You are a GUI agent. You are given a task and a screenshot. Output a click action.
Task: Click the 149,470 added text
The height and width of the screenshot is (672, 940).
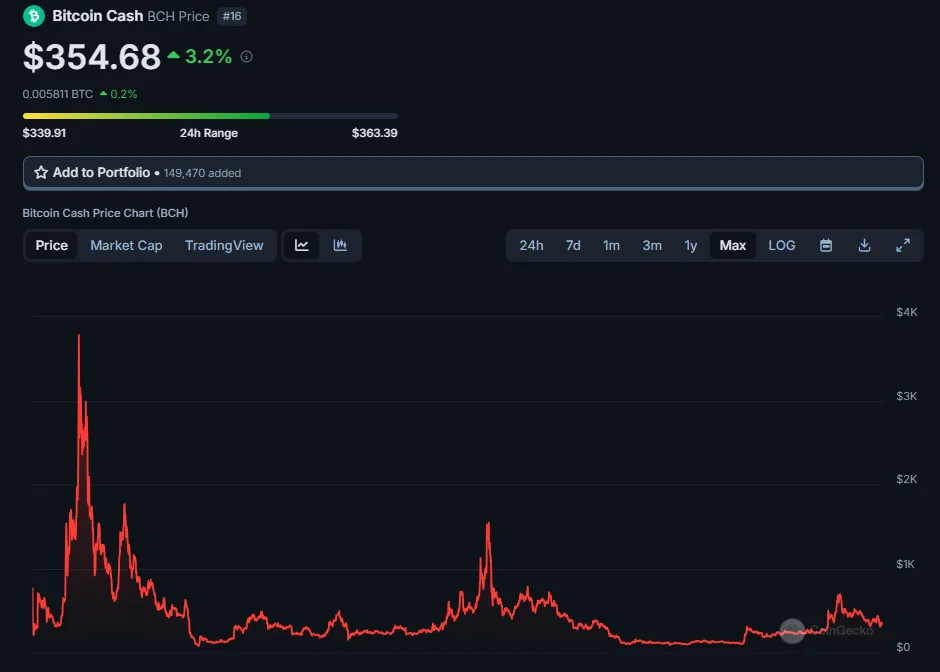pos(202,173)
